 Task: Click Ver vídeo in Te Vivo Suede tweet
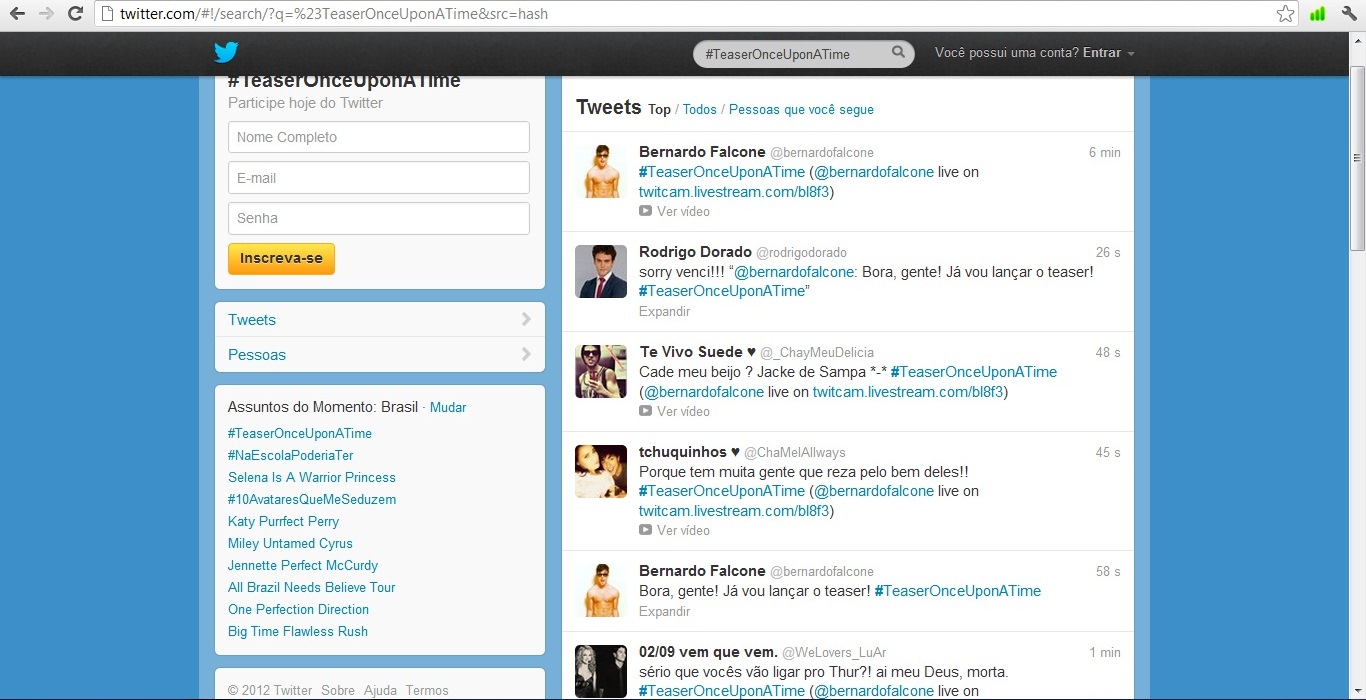tap(683, 411)
